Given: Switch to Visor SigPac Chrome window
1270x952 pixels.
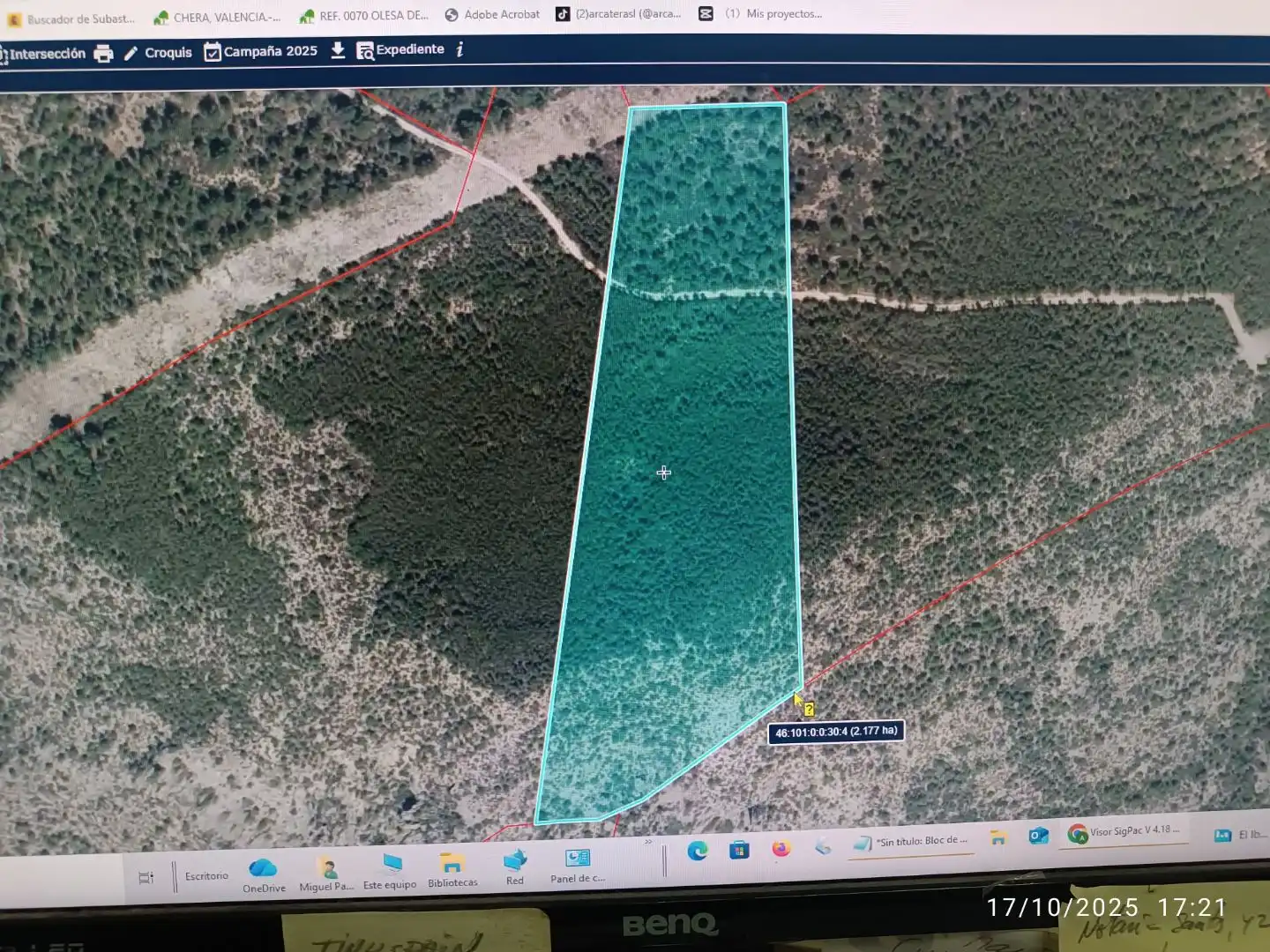Looking at the screenshot, I should coord(1123,832).
